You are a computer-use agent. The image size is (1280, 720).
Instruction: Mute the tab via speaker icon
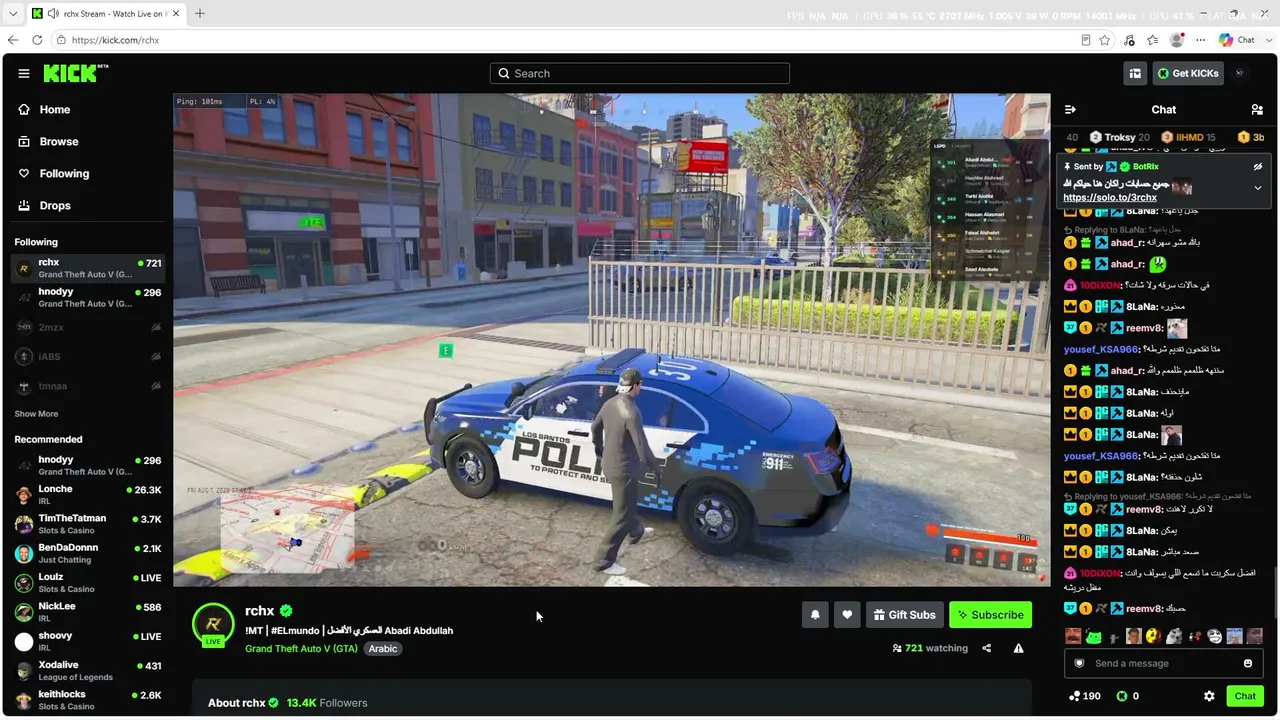coord(52,14)
